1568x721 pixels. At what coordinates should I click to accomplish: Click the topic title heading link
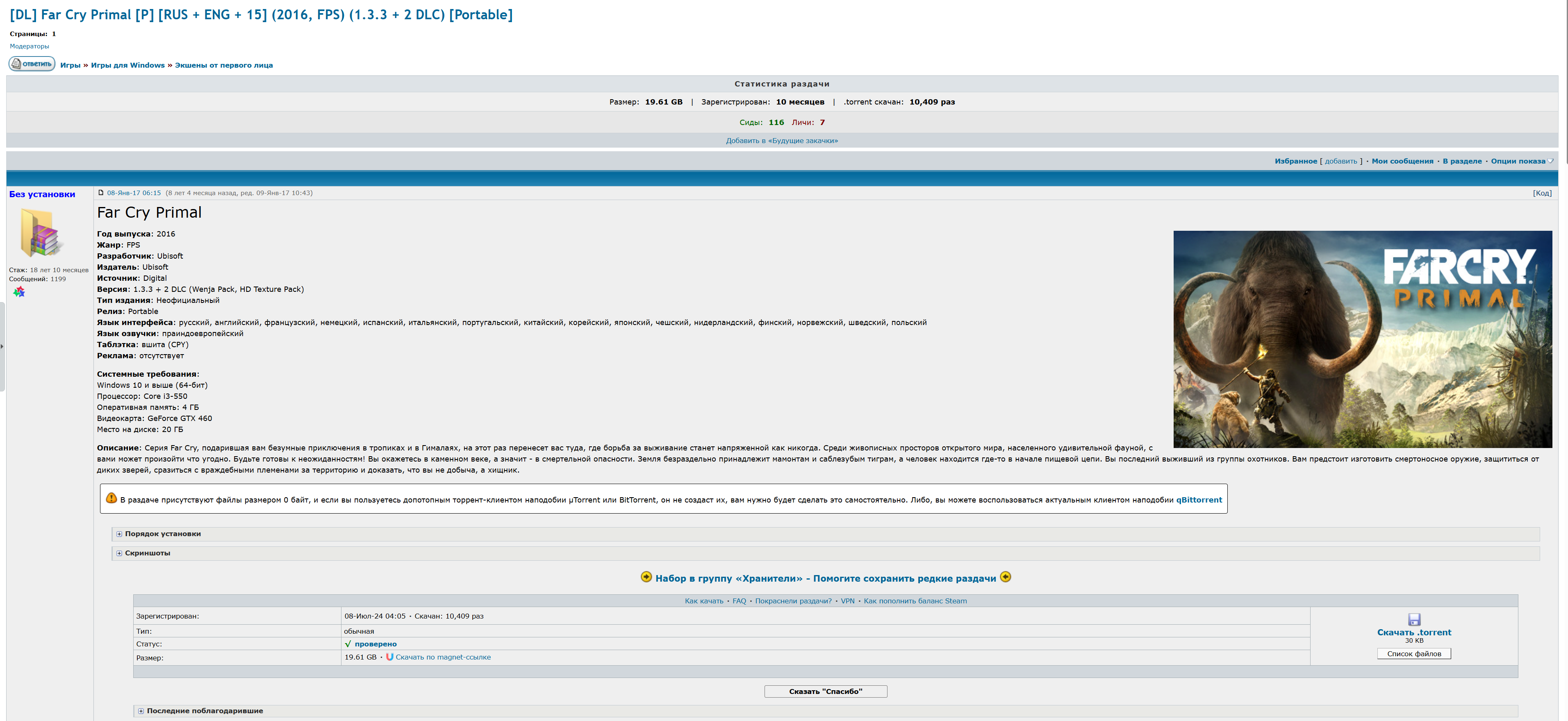pyautogui.click(x=261, y=15)
